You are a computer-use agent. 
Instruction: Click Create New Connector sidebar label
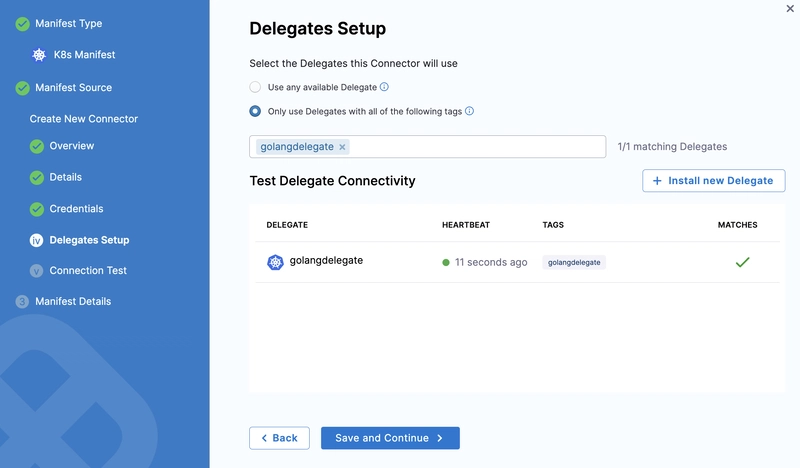tap(84, 119)
